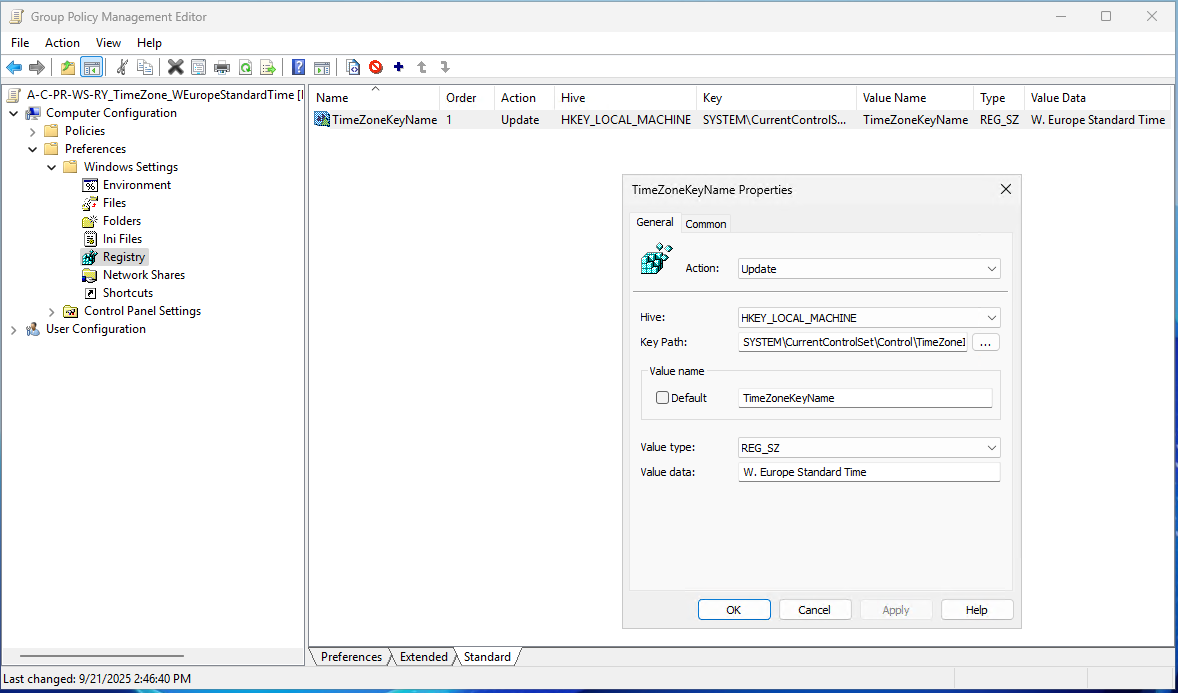This screenshot has height=693, width=1178.
Task: Click the red Disable item icon
Action: point(376,67)
